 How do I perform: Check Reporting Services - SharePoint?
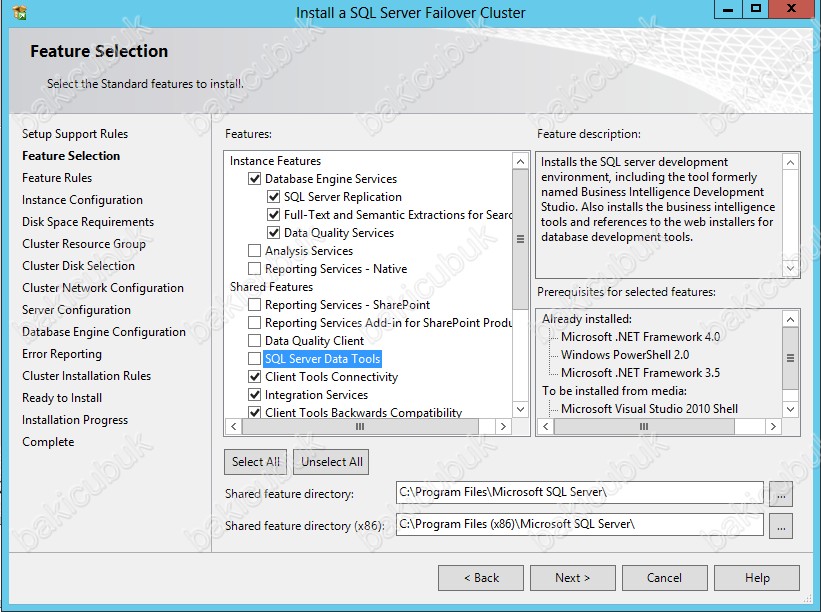[x=254, y=305]
